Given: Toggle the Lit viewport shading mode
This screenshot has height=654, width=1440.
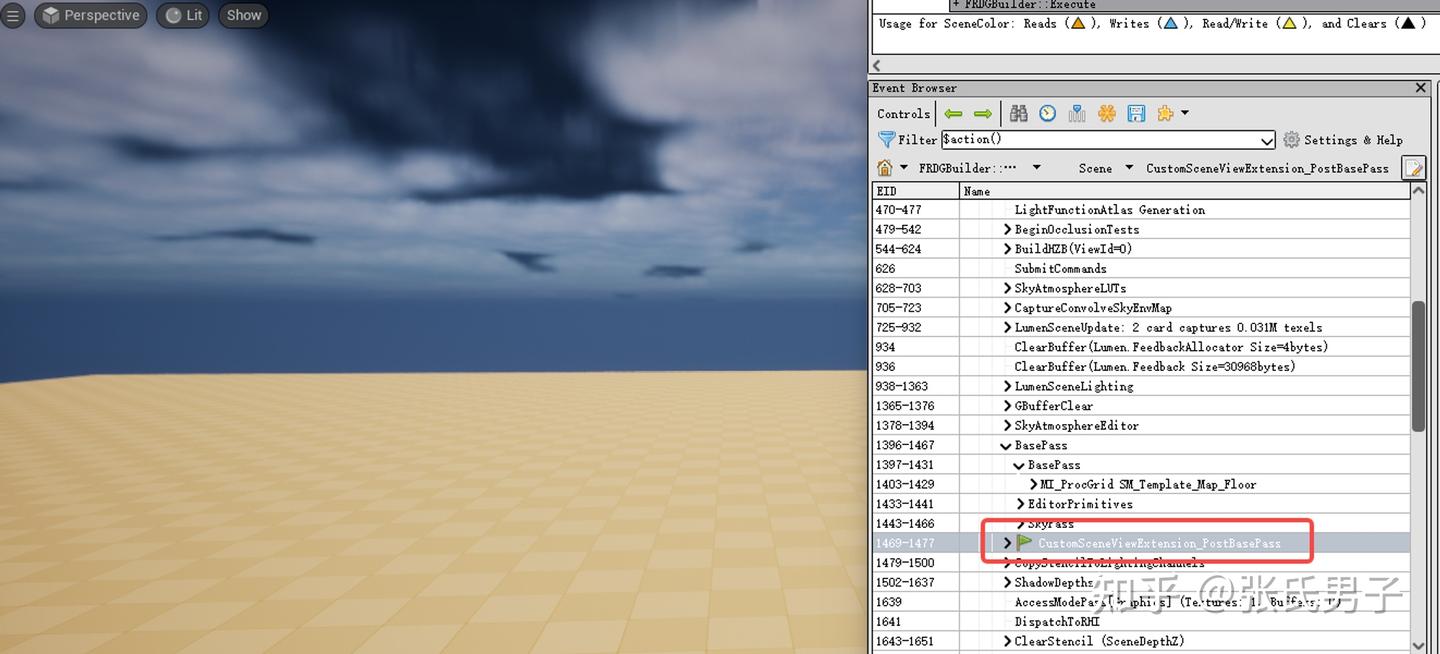Looking at the screenshot, I should click(x=182, y=15).
